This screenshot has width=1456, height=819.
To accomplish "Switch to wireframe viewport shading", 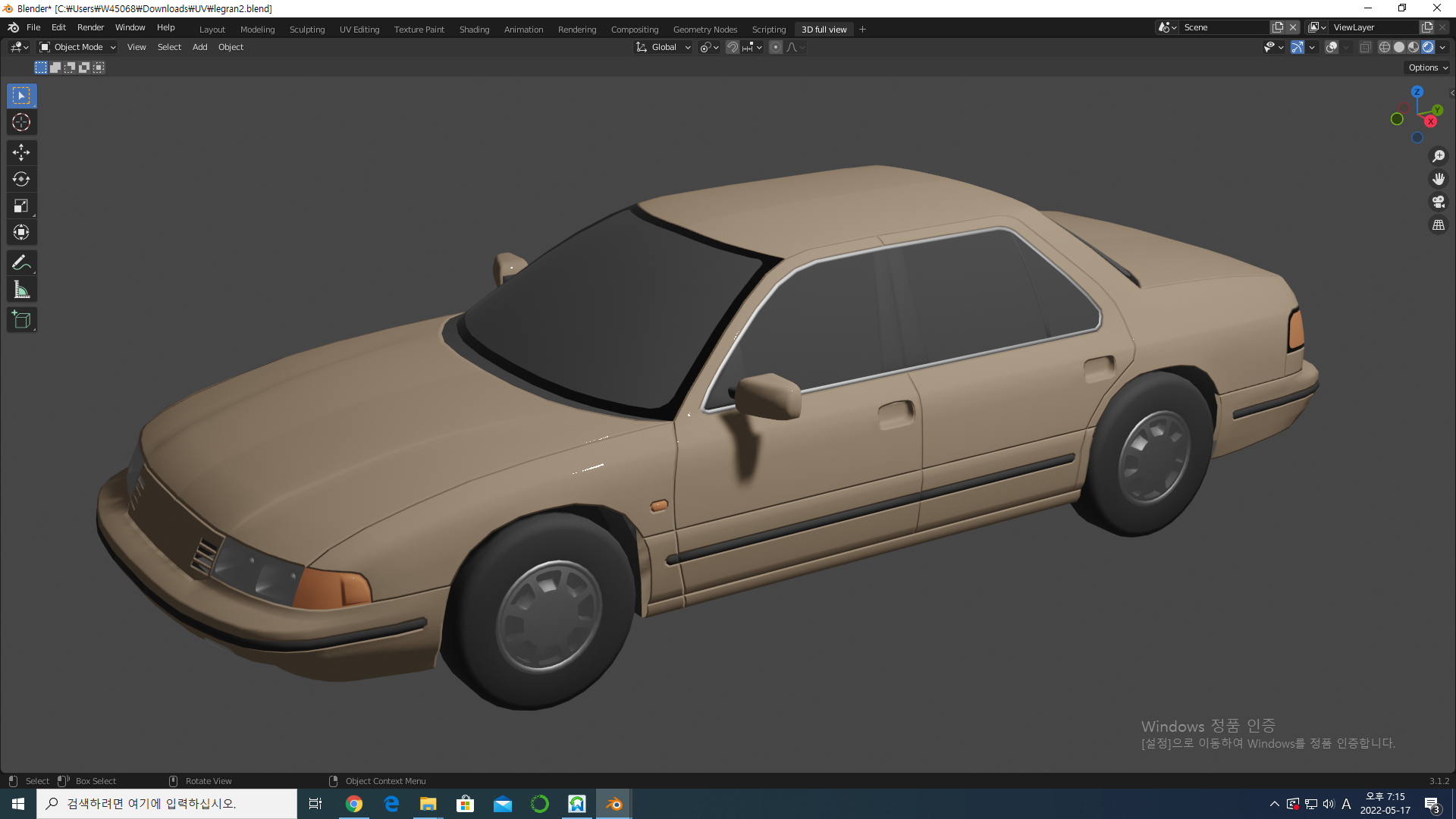I will click(x=1384, y=47).
